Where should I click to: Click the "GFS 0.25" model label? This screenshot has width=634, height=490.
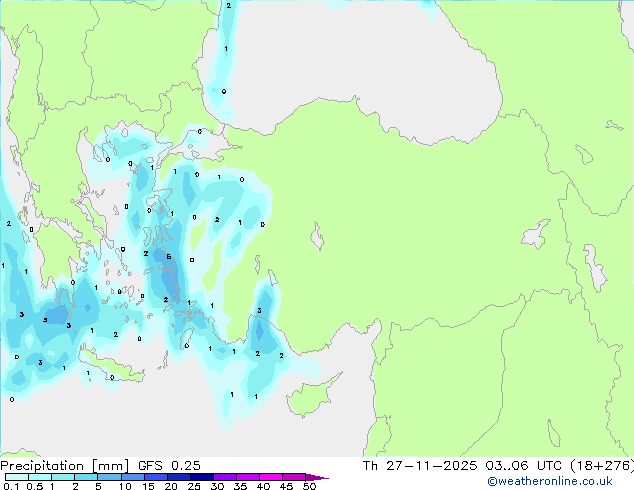tap(169, 466)
